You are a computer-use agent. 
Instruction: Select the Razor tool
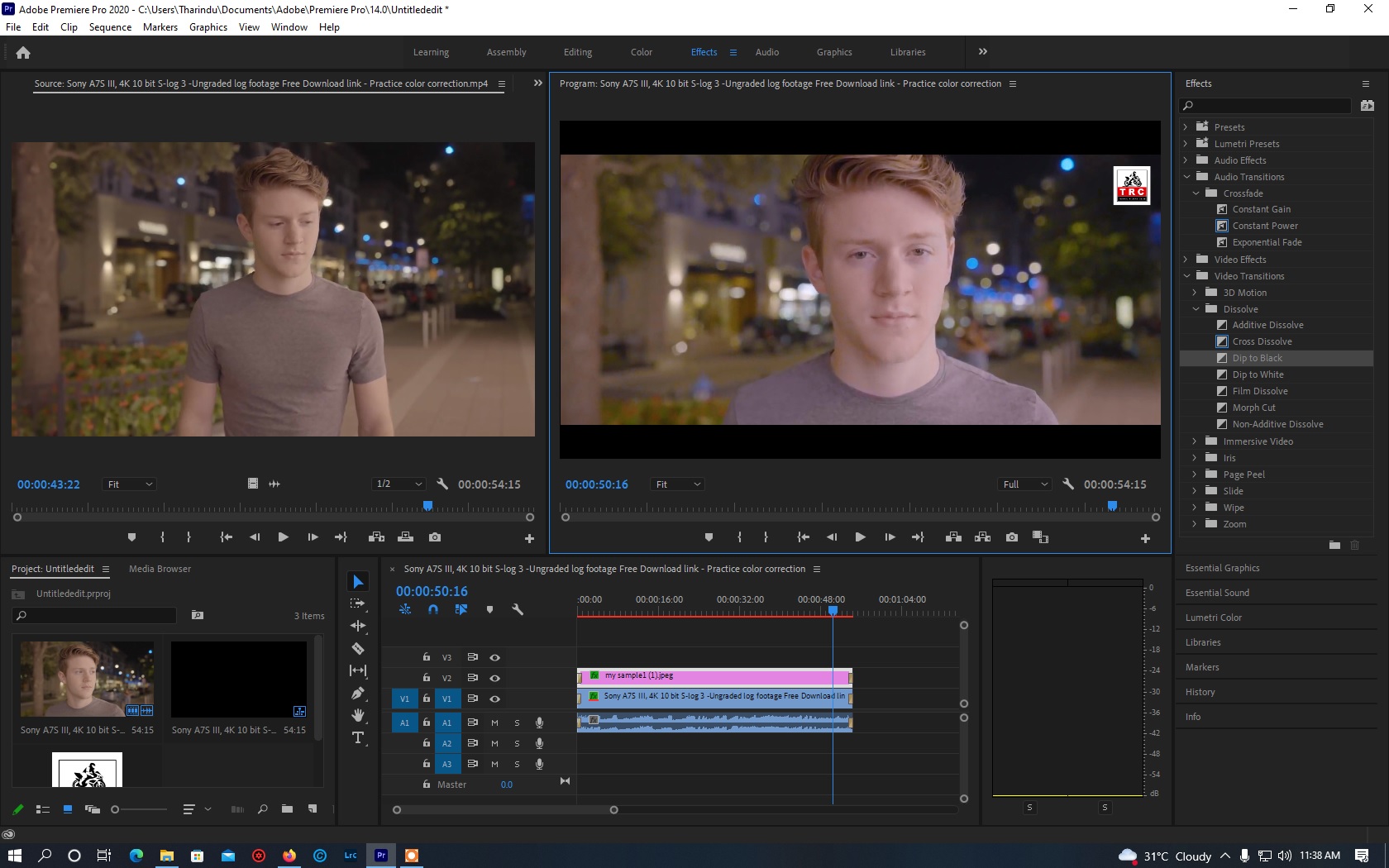(358, 649)
